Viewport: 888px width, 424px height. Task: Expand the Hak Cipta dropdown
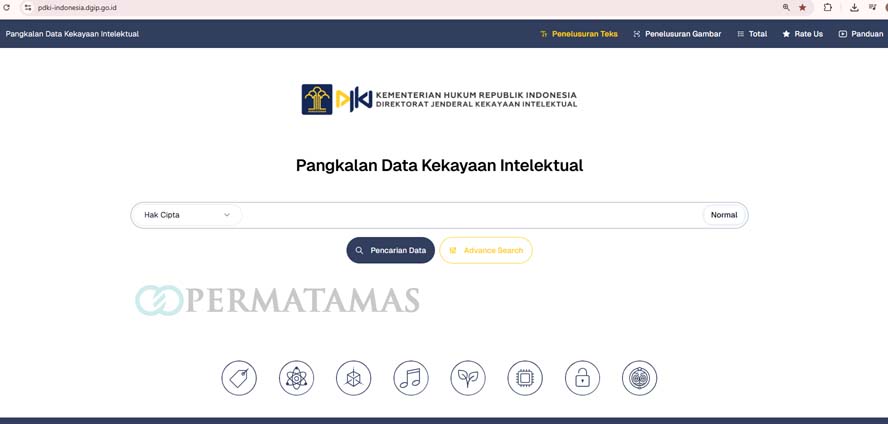click(187, 215)
